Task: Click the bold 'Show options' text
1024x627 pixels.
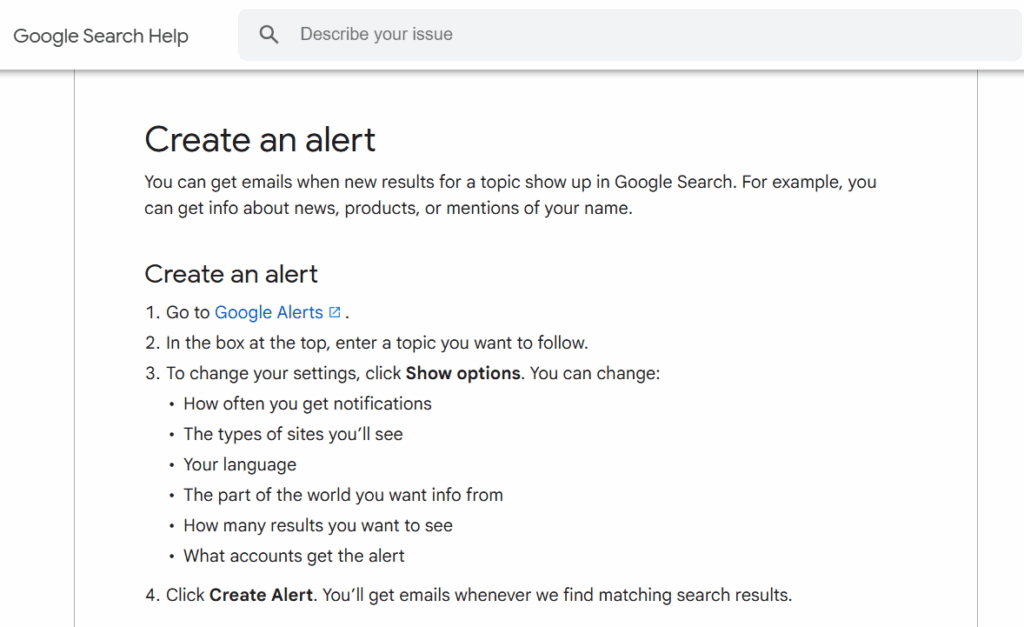Action: coord(463,373)
